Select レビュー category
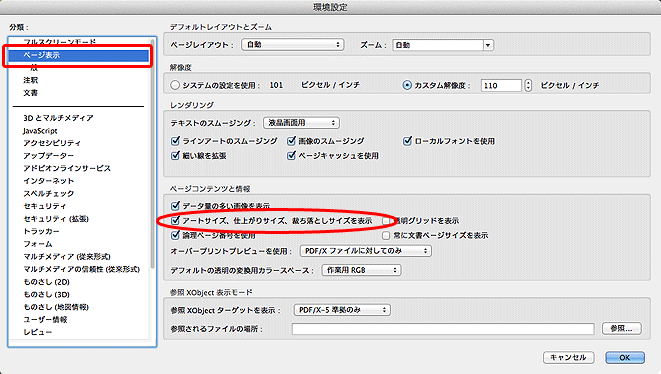The image size is (661, 374). [x=38, y=332]
